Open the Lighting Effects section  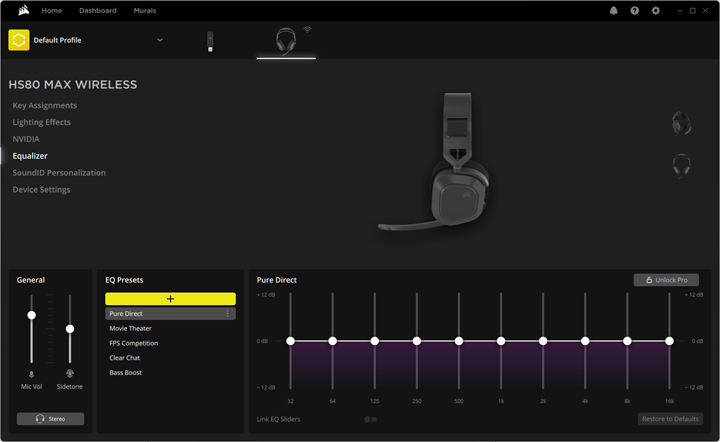41,122
